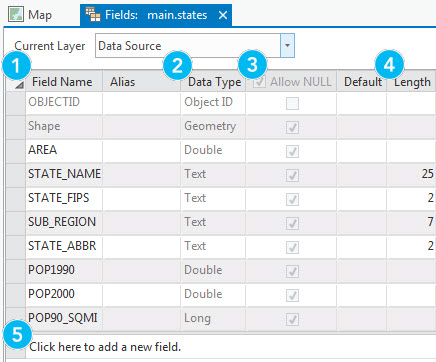Image resolution: width=436 pixels, height=362 pixels.
Task: Close the Fields main.states tab
Action: [223, 15]
